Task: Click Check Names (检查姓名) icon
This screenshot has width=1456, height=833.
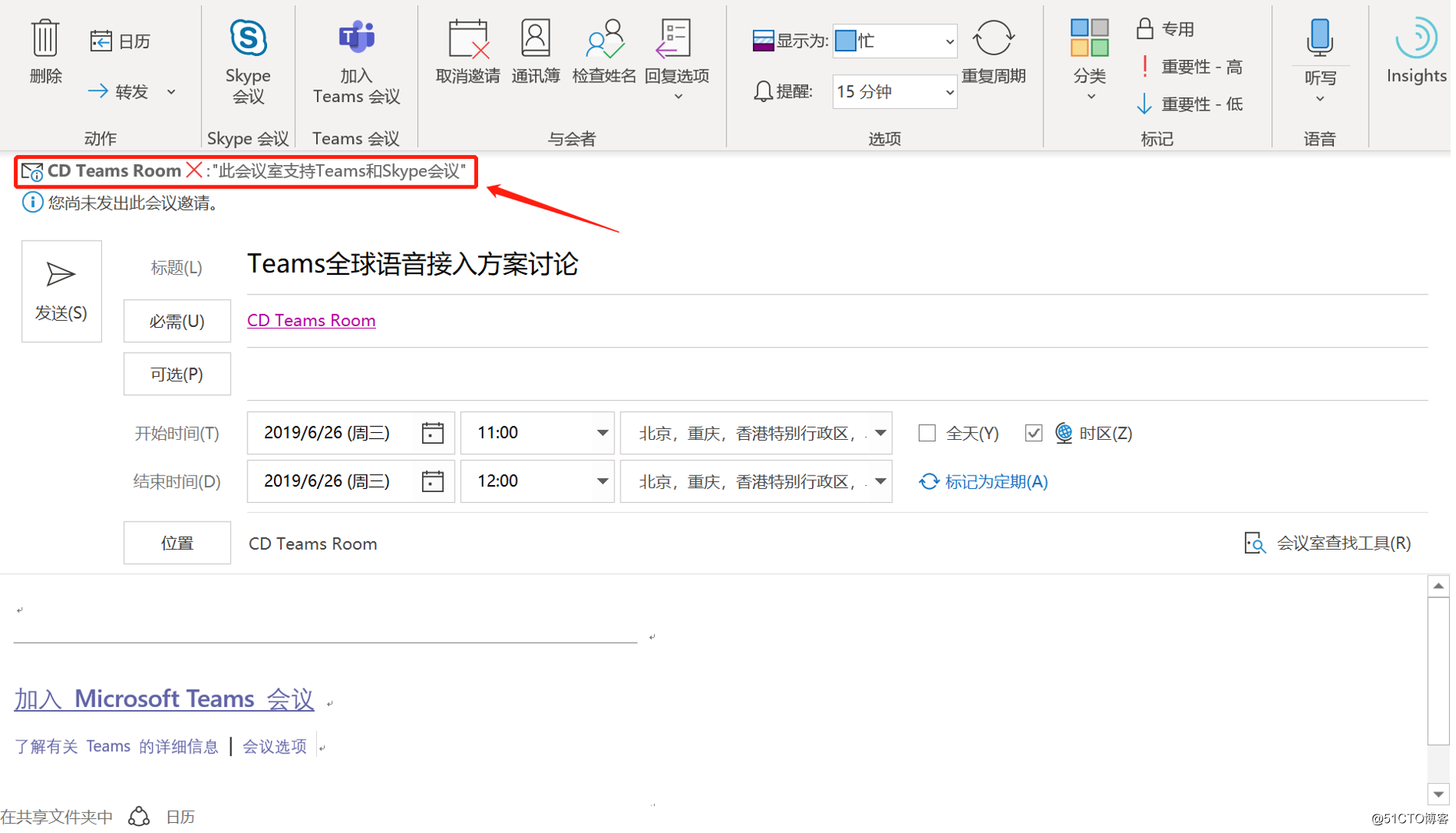Action: (605, 39)
